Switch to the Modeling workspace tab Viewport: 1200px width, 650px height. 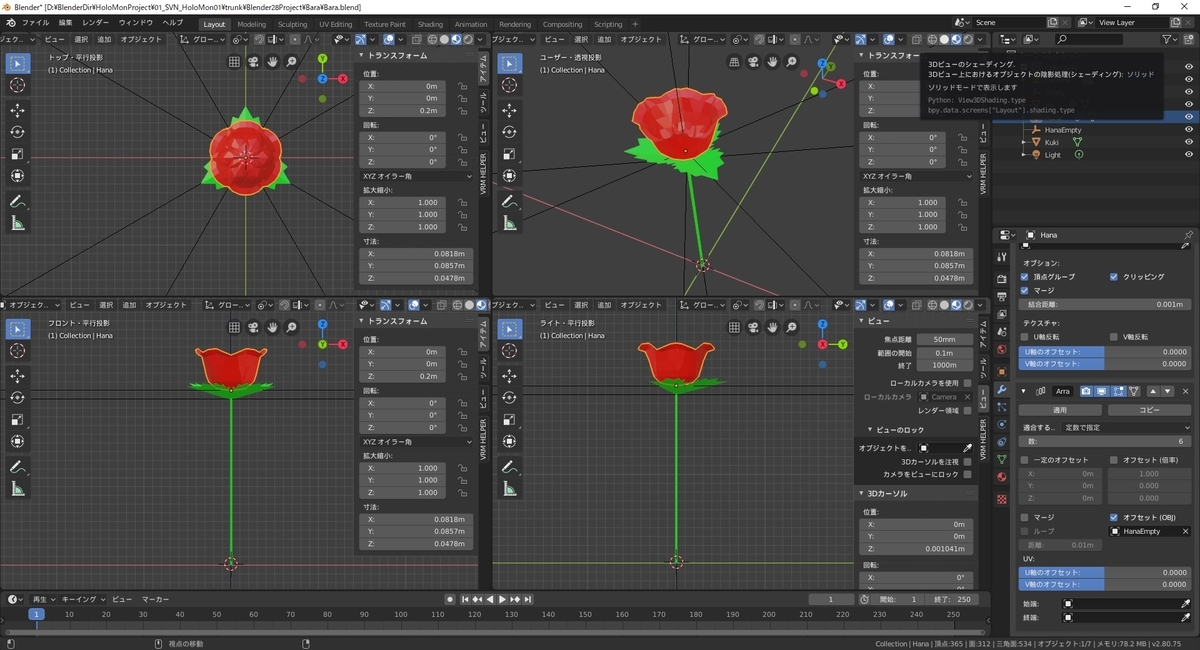[252, 24]
